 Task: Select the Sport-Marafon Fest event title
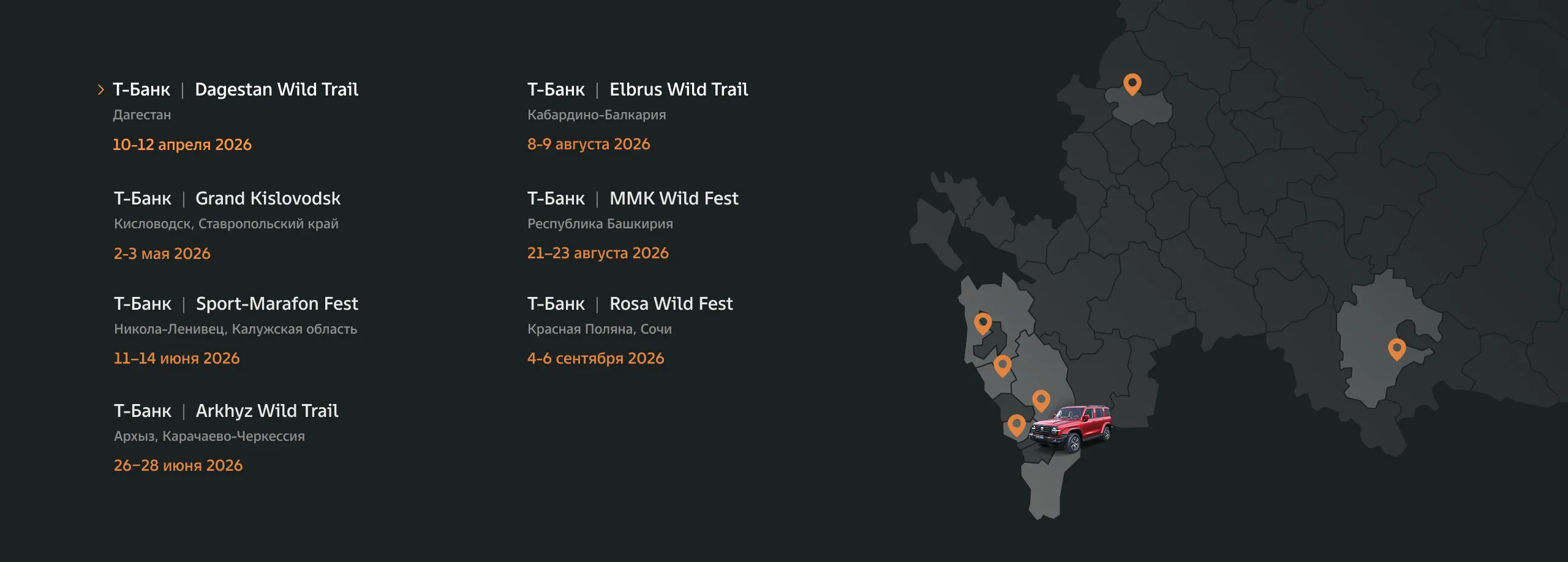tap(277, 304)
